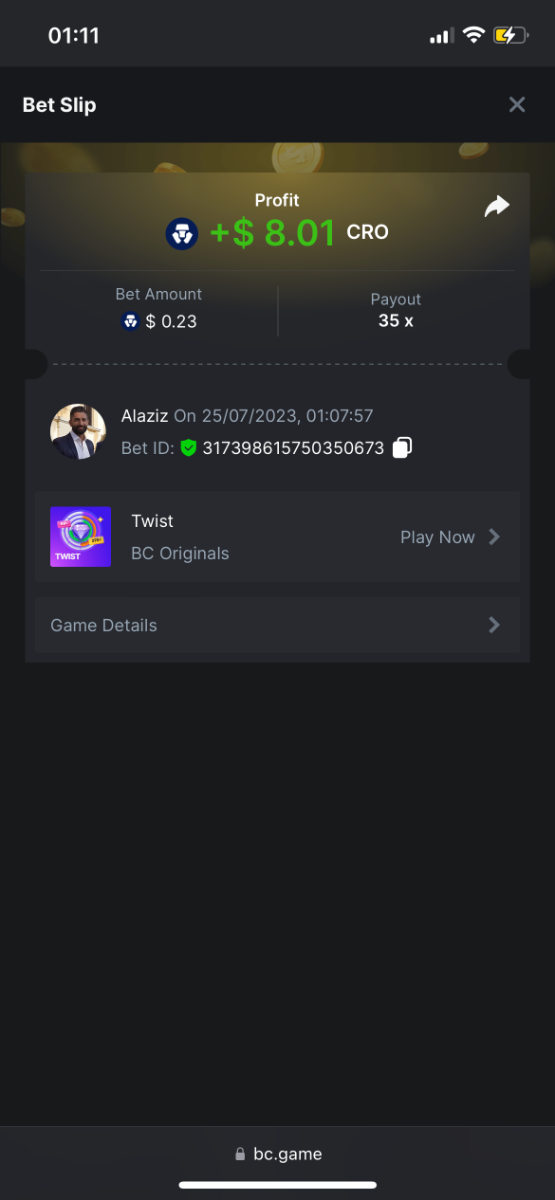Expand the Game Details chevron
Viewport: 555px width, 1200px height.
coord(493,625)
